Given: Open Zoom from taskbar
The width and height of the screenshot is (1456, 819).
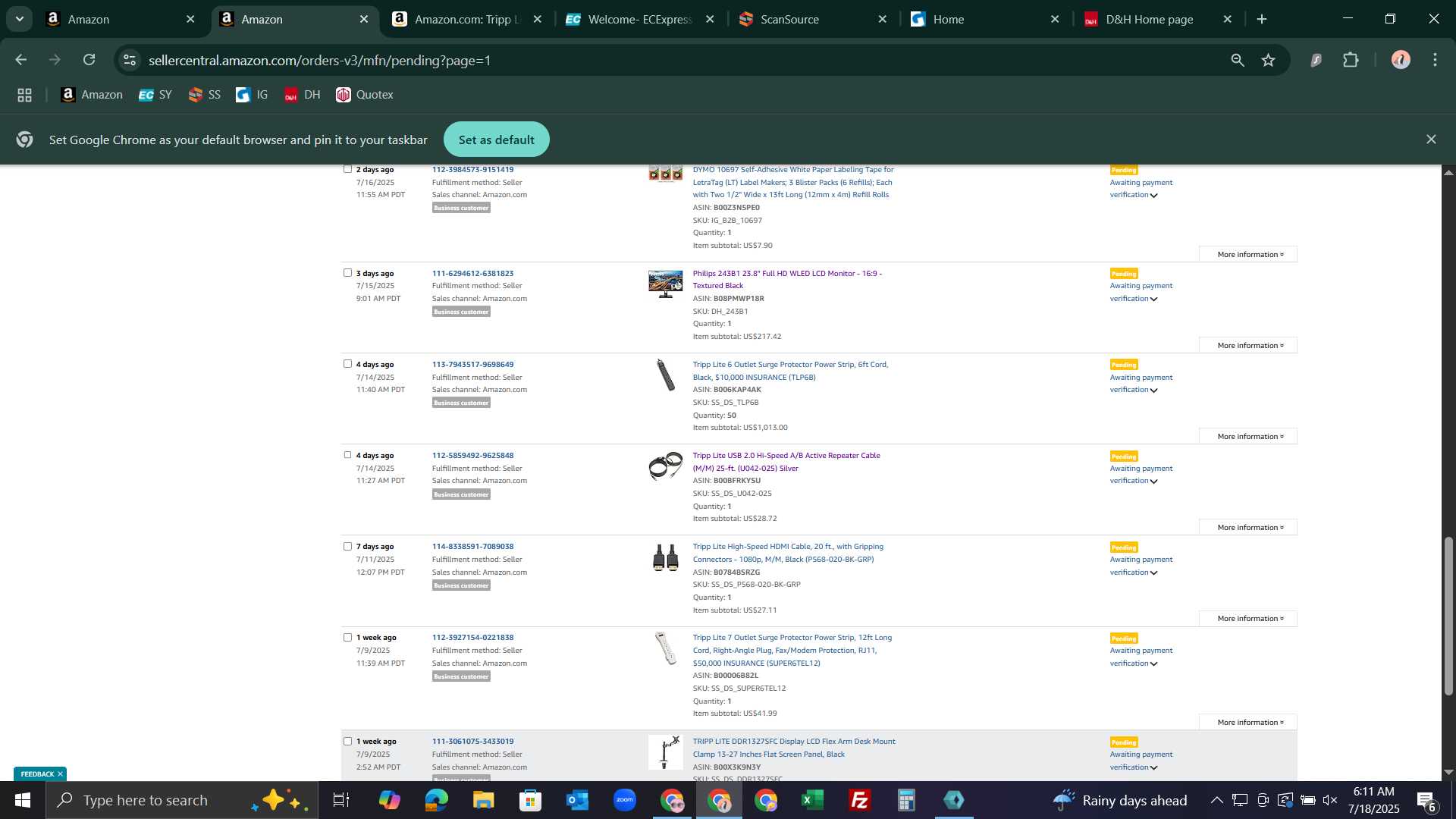Looking at the screenshot, I should (624, 800).
